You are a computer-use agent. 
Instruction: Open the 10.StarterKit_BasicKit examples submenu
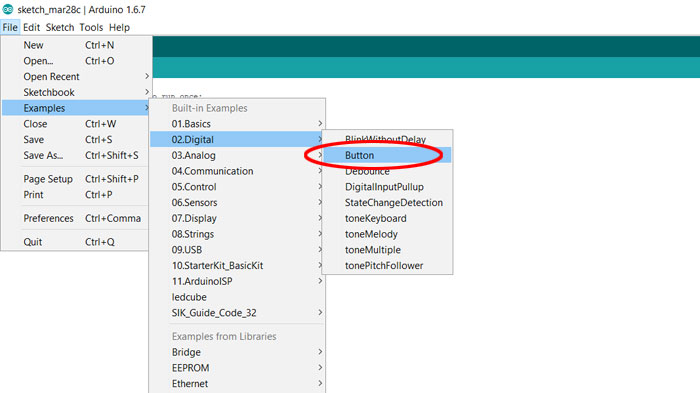[x=237, y=265]
